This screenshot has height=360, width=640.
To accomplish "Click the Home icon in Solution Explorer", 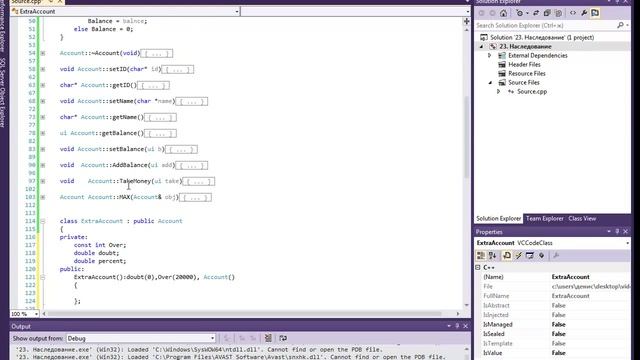I will (x=504, y=13).
